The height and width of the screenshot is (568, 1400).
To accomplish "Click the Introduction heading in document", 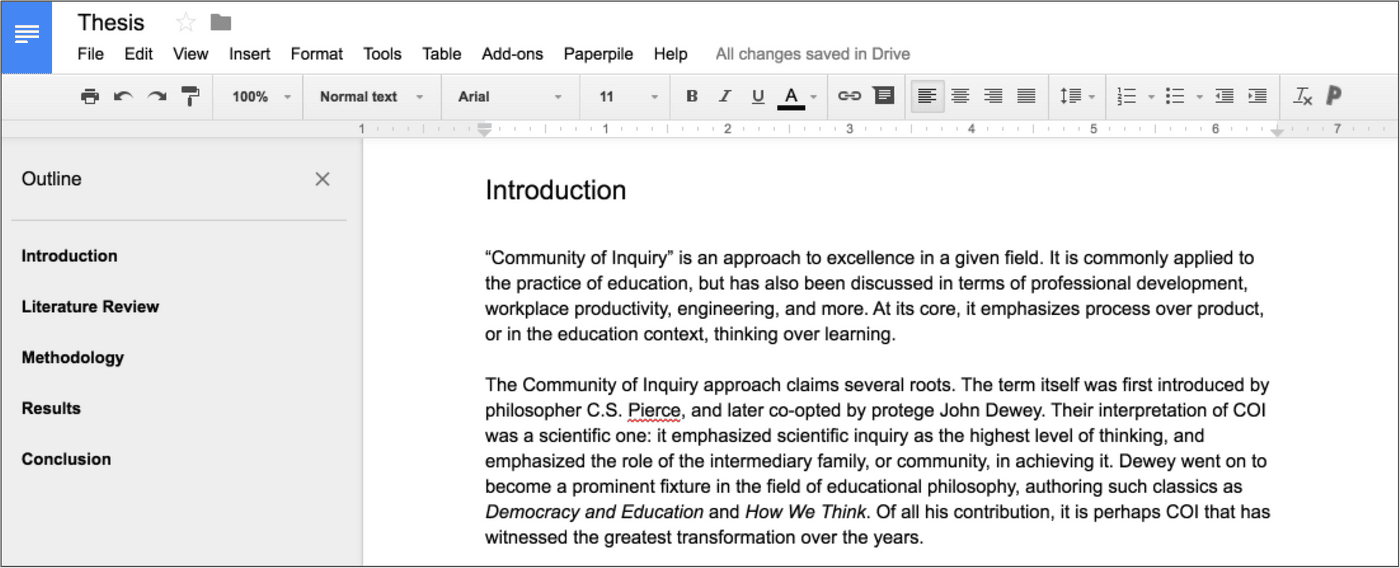I will tap(556, 190).
